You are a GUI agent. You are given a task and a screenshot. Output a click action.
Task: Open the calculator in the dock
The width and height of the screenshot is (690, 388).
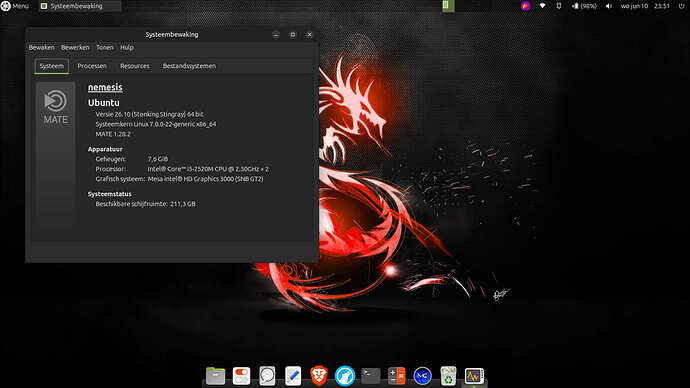point(396,376)
